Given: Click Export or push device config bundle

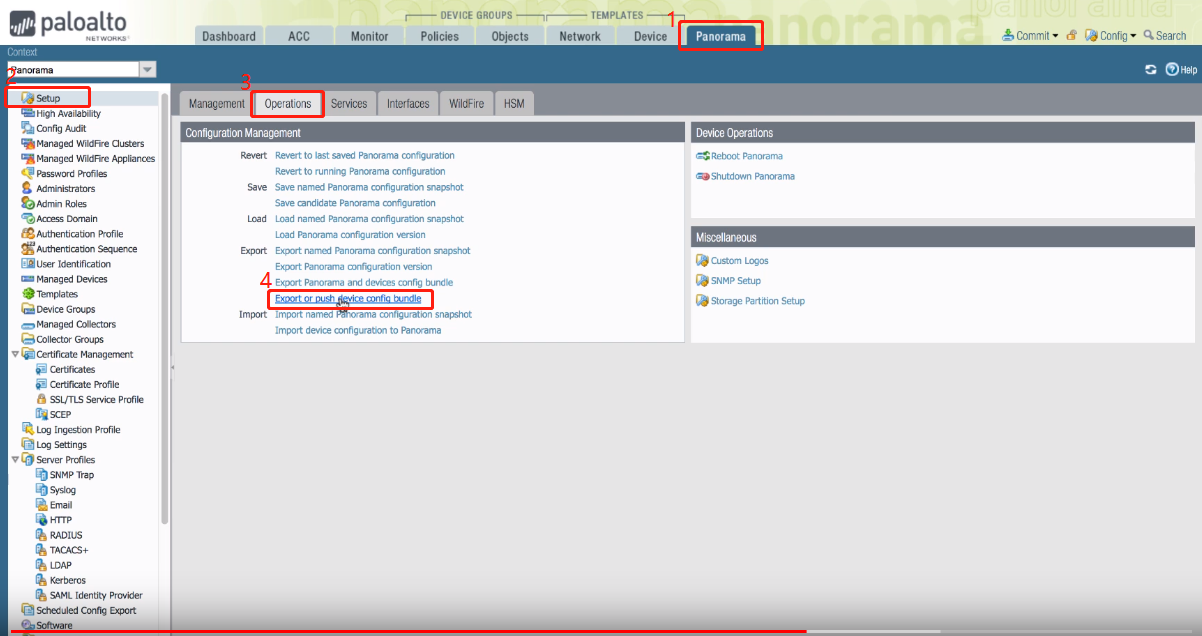Looking at the screenshot, I should coord(354,299).
